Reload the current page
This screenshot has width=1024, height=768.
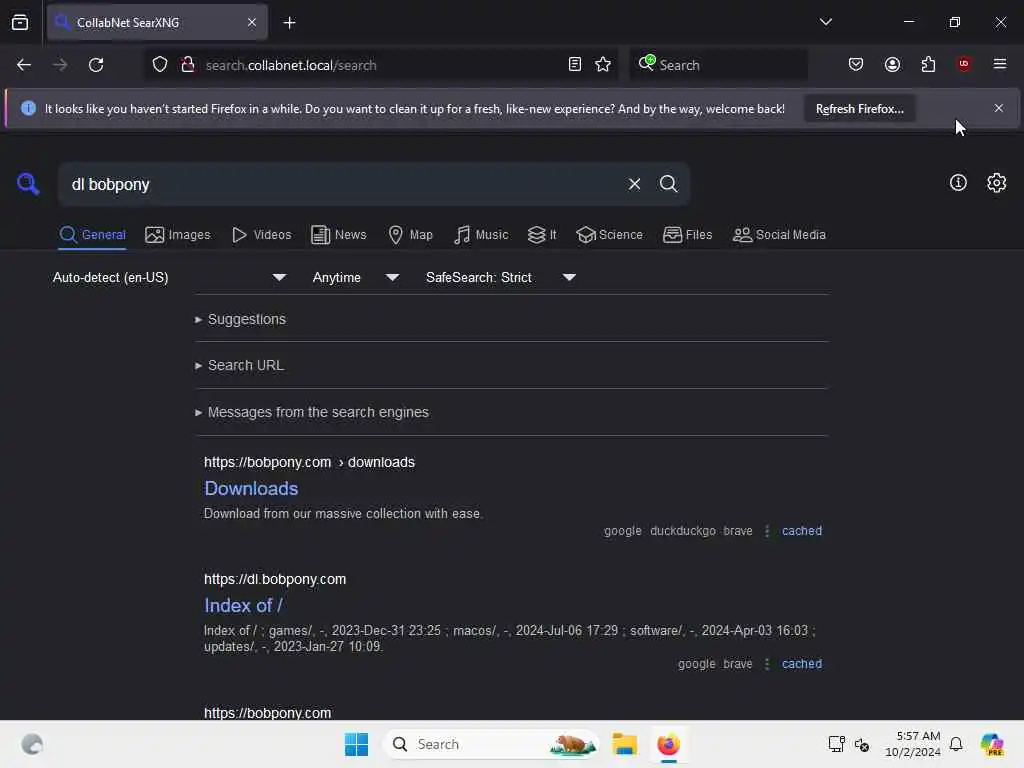(96, 65)
